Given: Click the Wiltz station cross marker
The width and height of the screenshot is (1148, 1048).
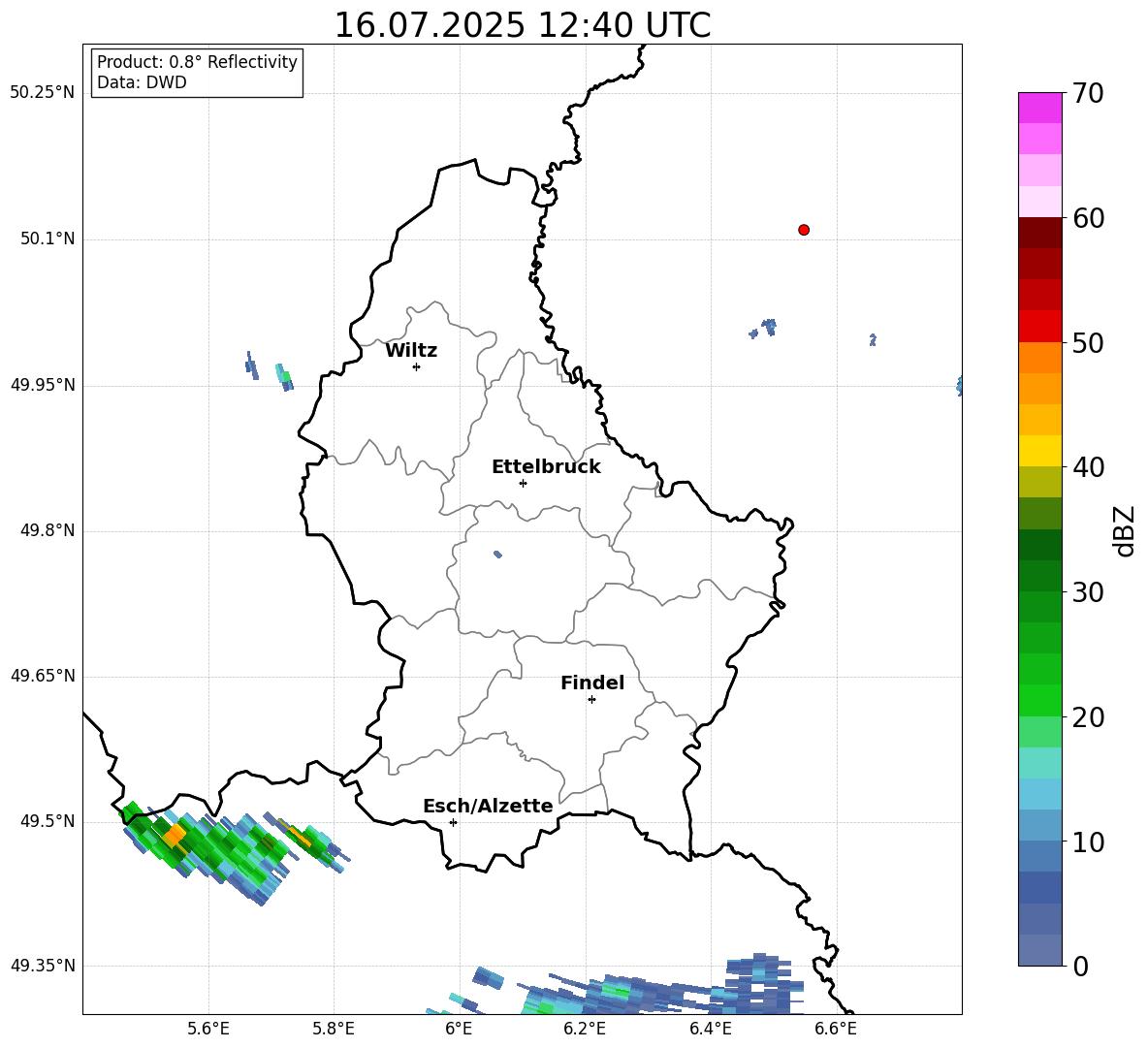Looking at the screenshot, I should tap(417, 366).
